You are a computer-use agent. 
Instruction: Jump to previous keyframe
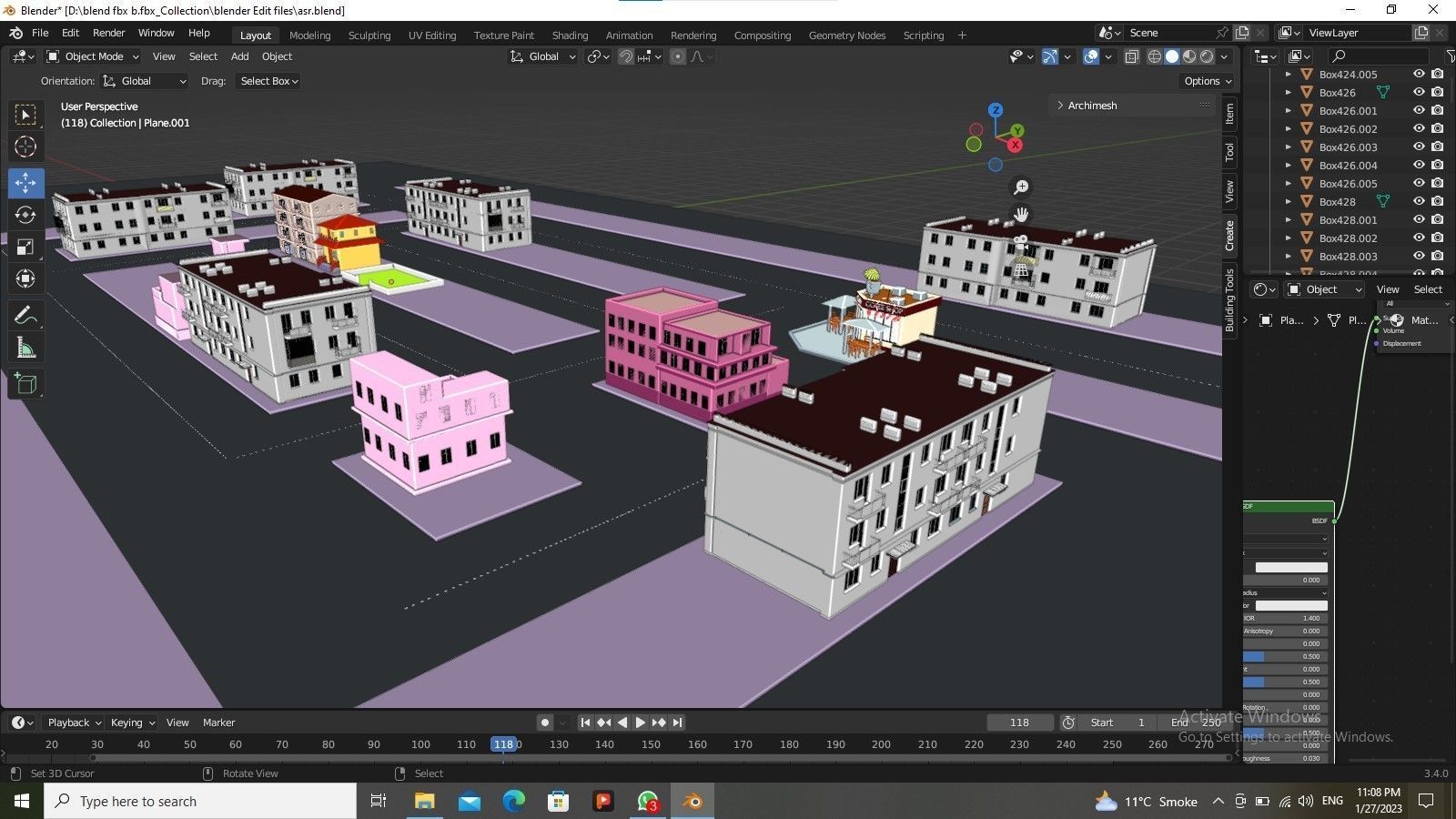point(603,723)
